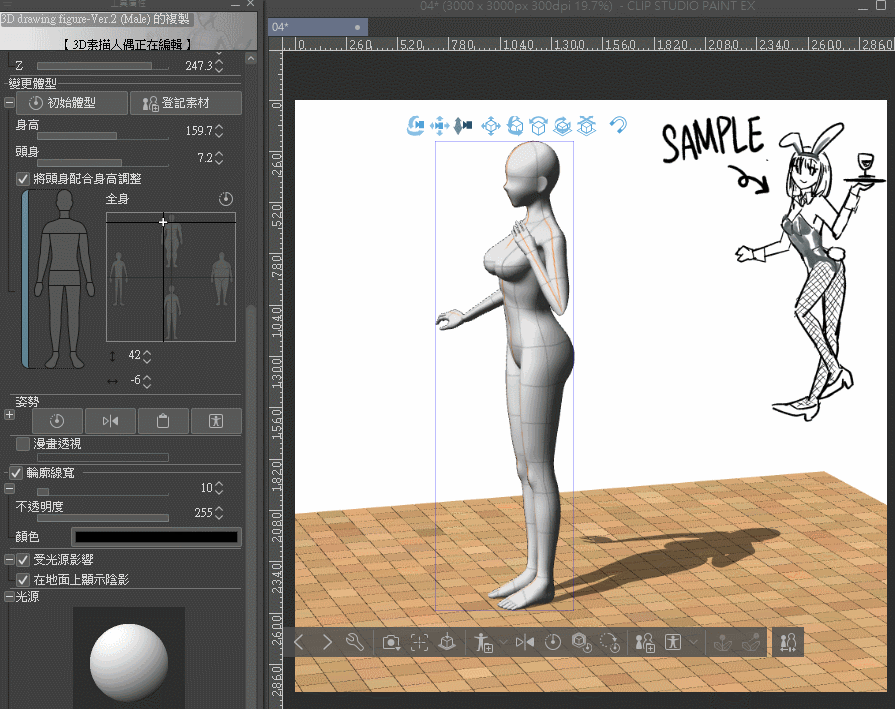
Task: Click the 初始體型 button
Action: [73, 103]
